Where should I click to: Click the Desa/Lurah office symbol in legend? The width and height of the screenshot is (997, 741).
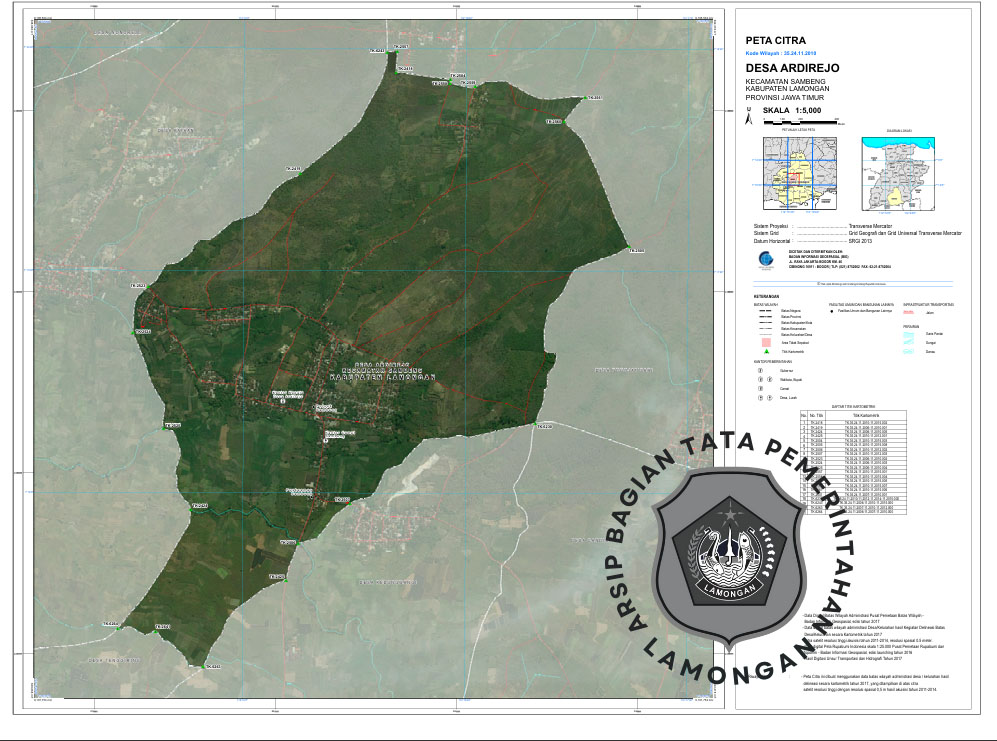(x=760, y=398)
